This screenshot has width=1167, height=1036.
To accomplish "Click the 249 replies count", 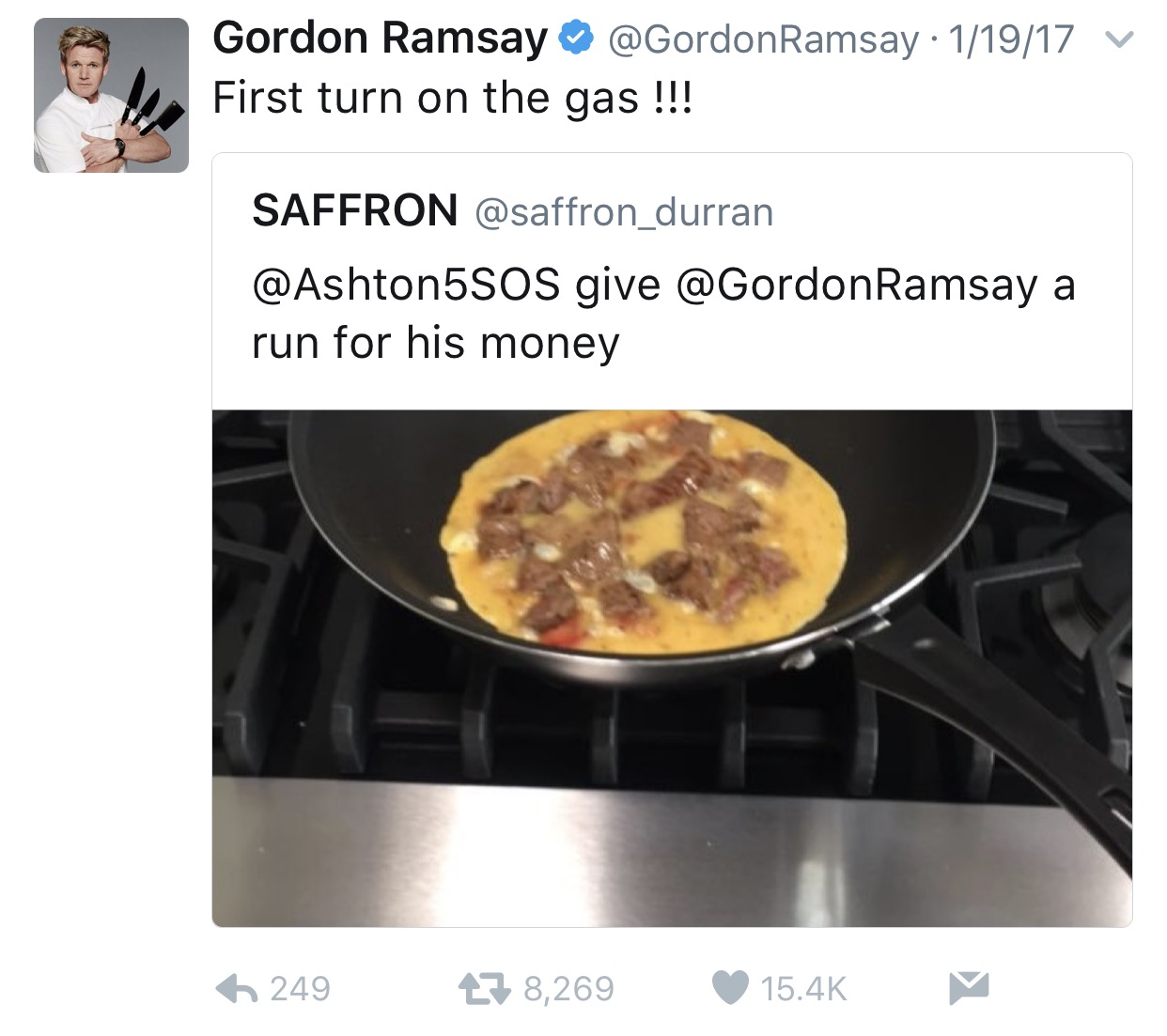I will click(x=301, y=989).
